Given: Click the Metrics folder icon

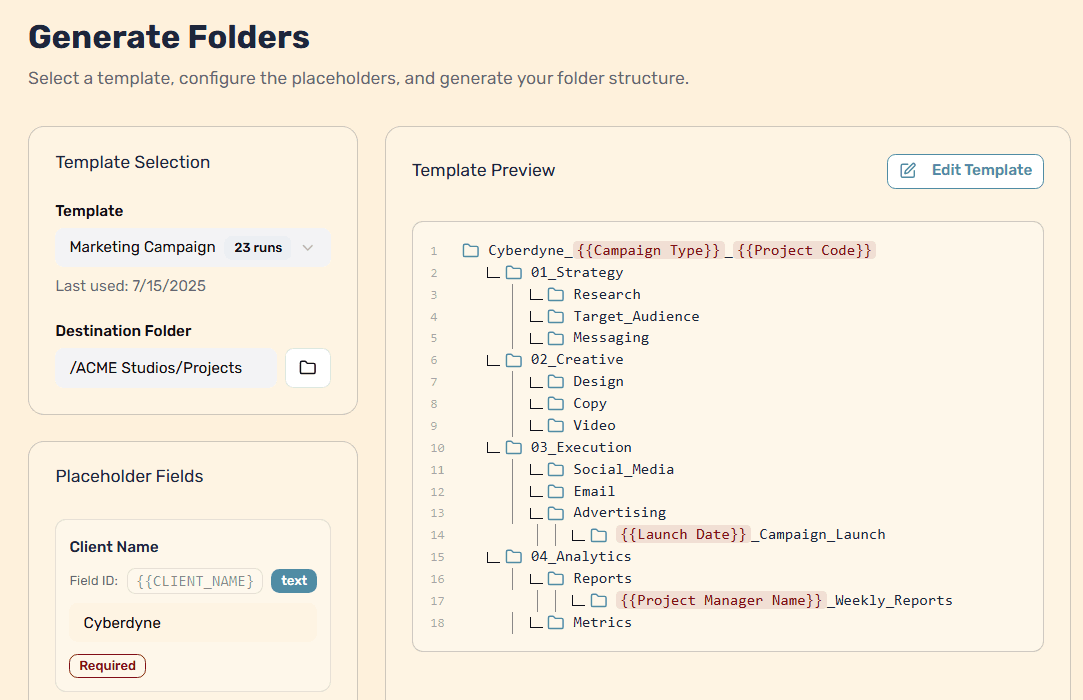Looking at the screenshot, I should click(556, 623).
